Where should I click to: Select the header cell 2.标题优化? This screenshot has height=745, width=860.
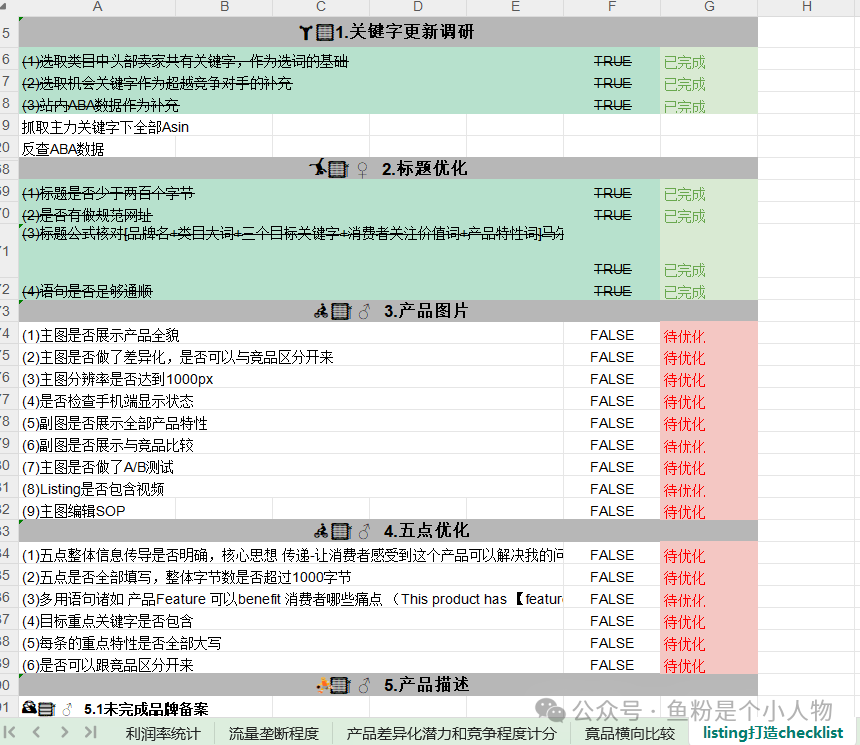[388, 168]
